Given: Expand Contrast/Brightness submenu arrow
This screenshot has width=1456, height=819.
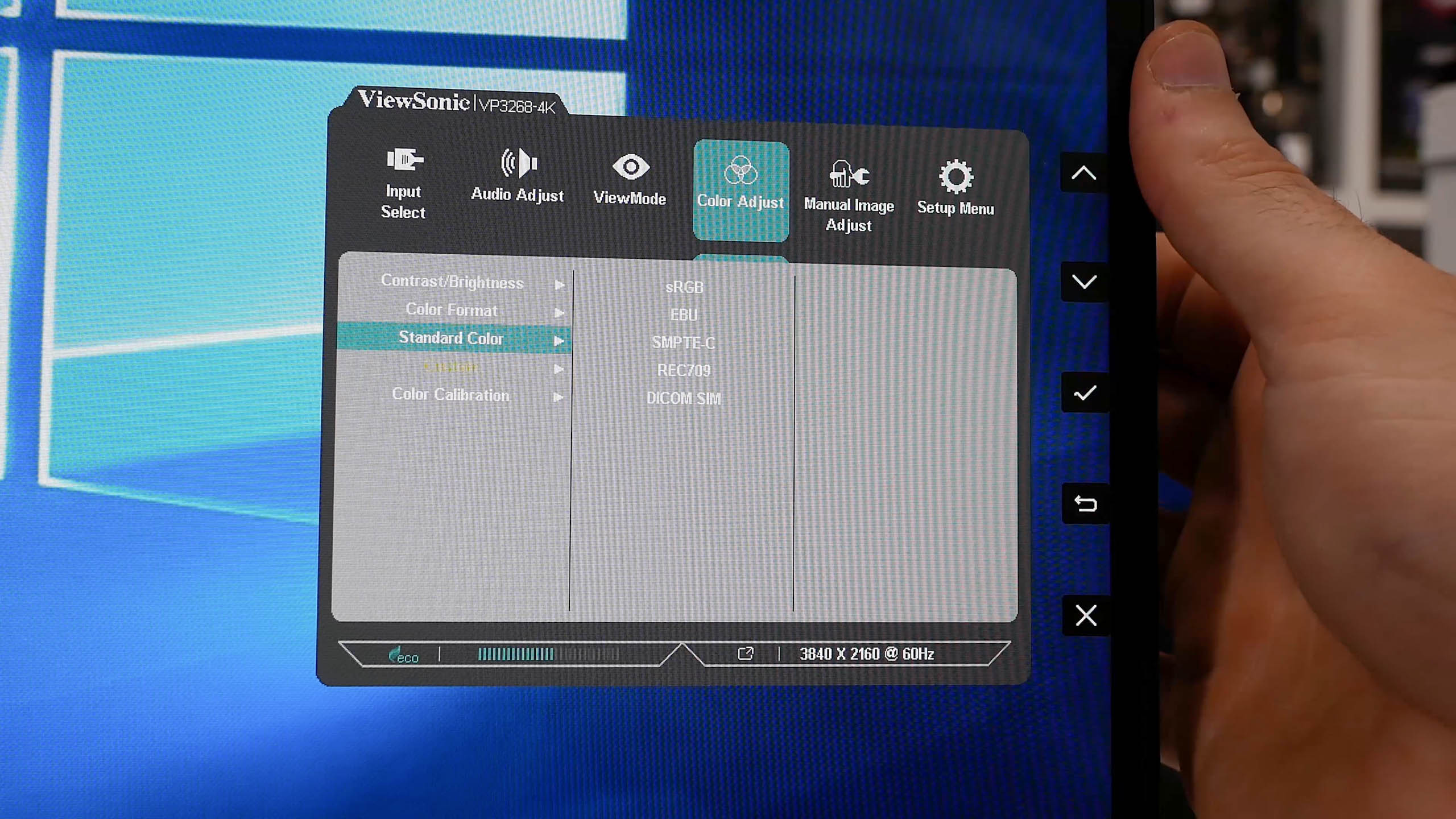Looking at the screenshot, I should point(559,285).
